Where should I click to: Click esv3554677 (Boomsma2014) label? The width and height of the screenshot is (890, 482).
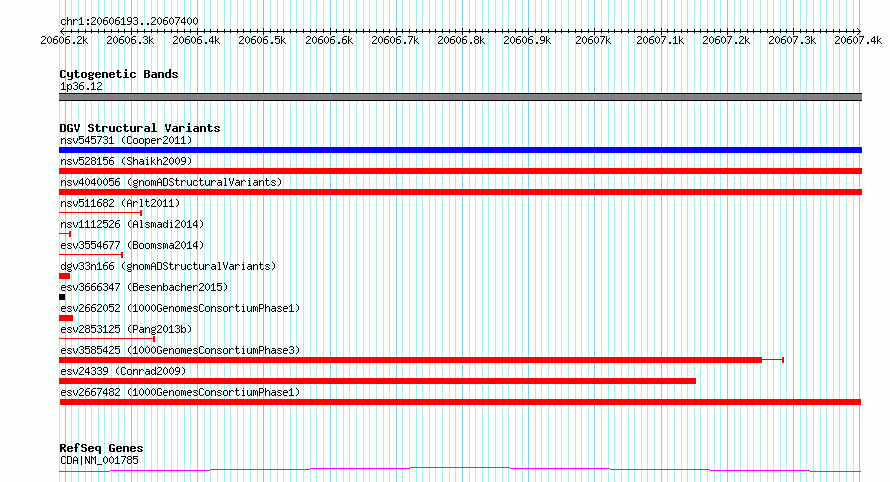point(132,245)
